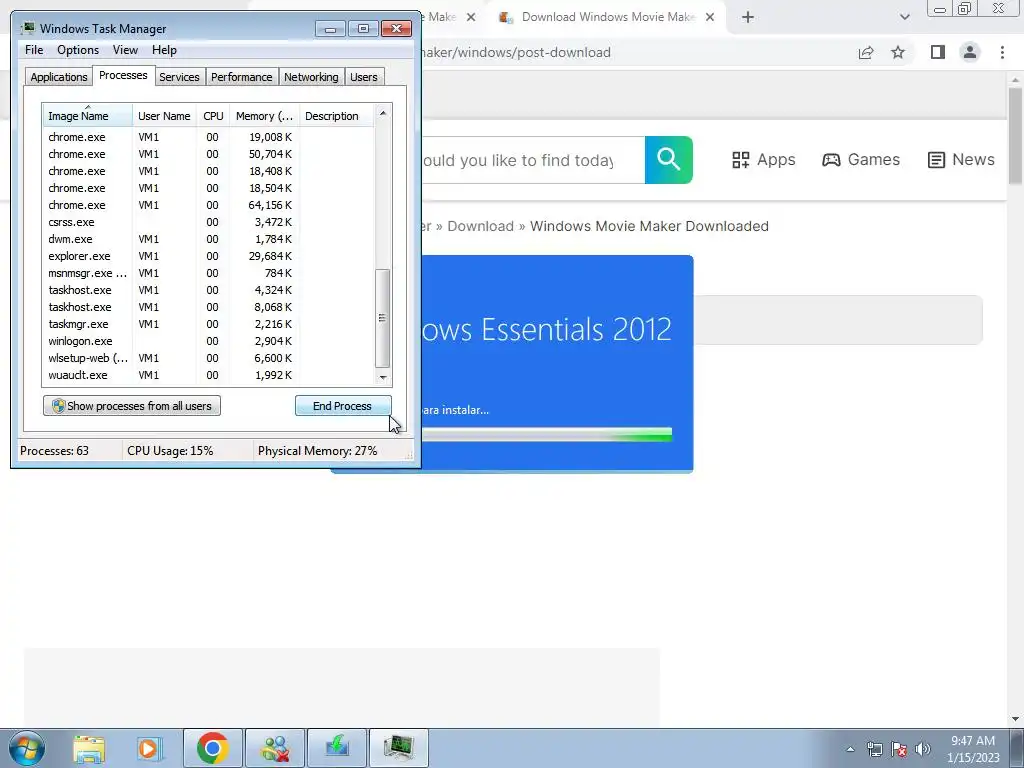Click the Task Manager taskbar icon
This screenshot has width=1024, height=768.
pos(399,748)
